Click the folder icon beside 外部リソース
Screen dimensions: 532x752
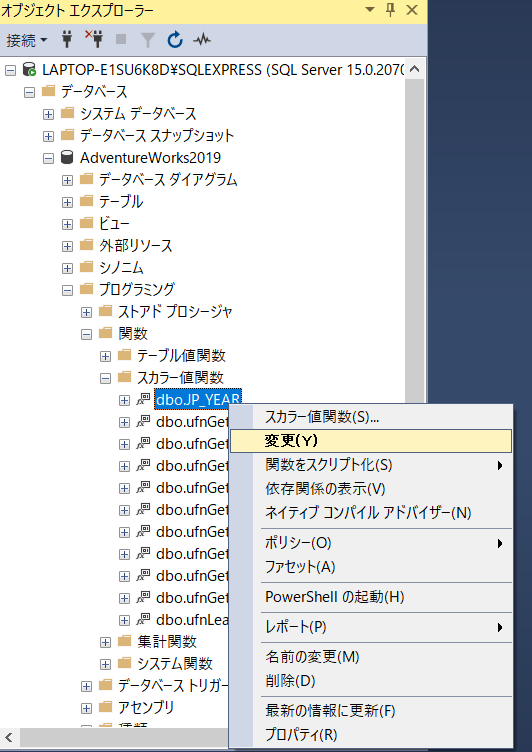click(86, 245)
